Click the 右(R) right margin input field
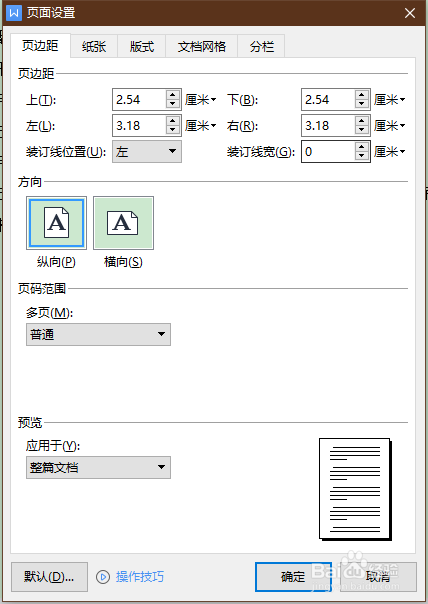Screen dimensions: 428x604 328,126
